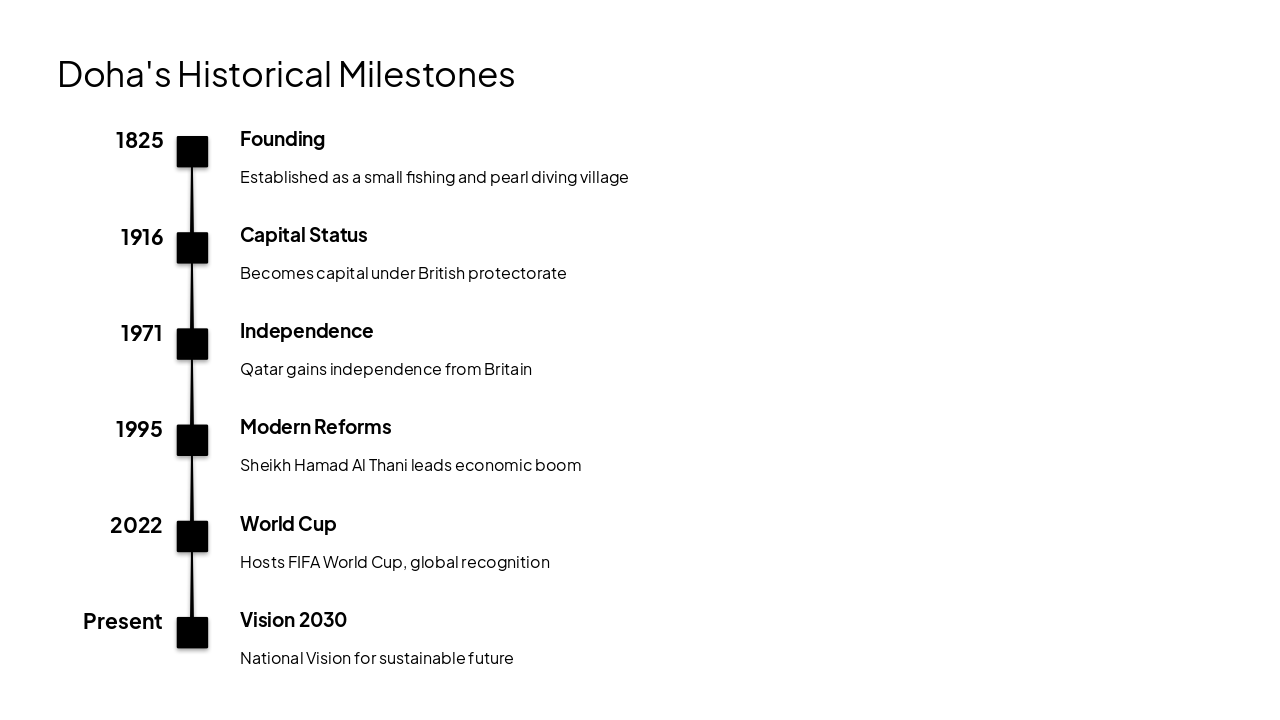This screenshot has width=1280, height=720.
Task: Click the Capital Status heading
Action: (x=303, y=235)
